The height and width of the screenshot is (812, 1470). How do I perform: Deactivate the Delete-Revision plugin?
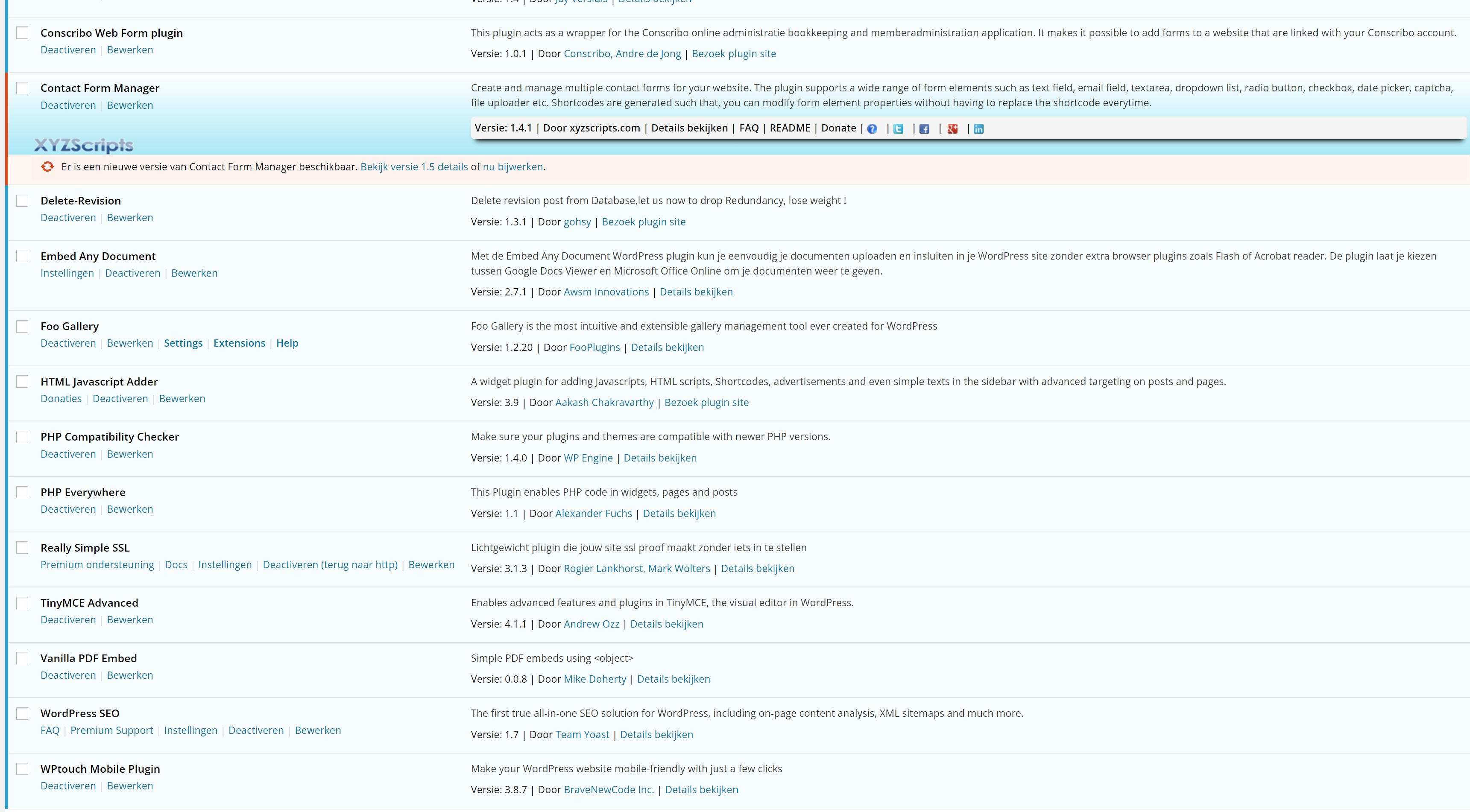(68, 218)
